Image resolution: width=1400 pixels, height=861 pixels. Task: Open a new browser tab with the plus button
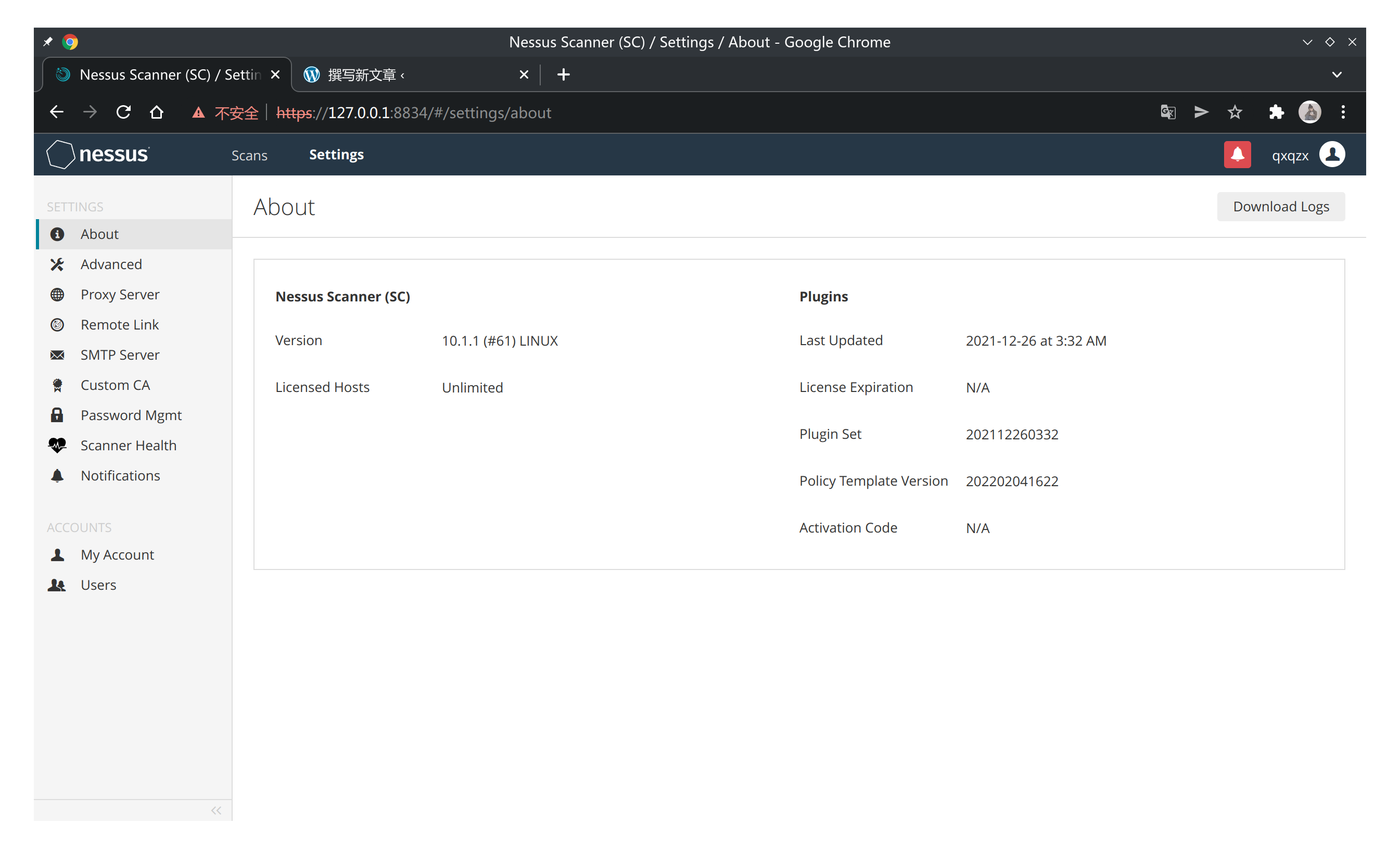pos(563,74)
